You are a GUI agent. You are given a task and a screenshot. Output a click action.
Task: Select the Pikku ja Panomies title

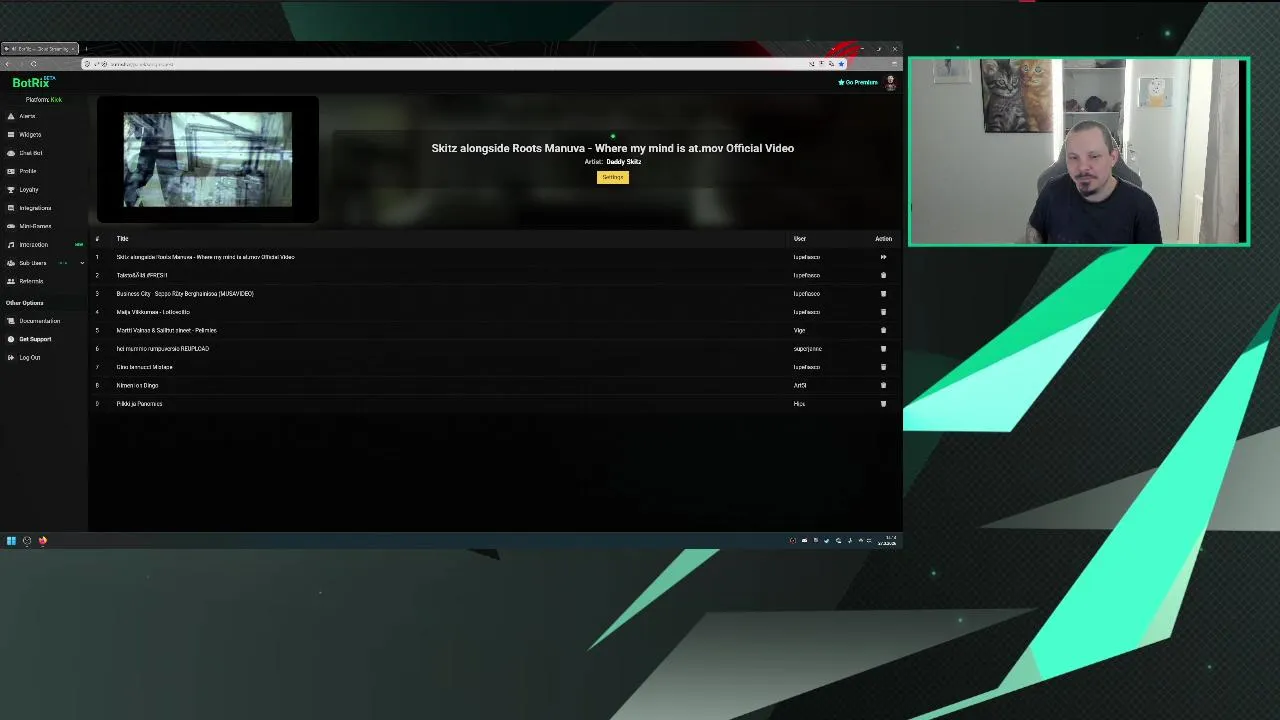tap(139, 404)
